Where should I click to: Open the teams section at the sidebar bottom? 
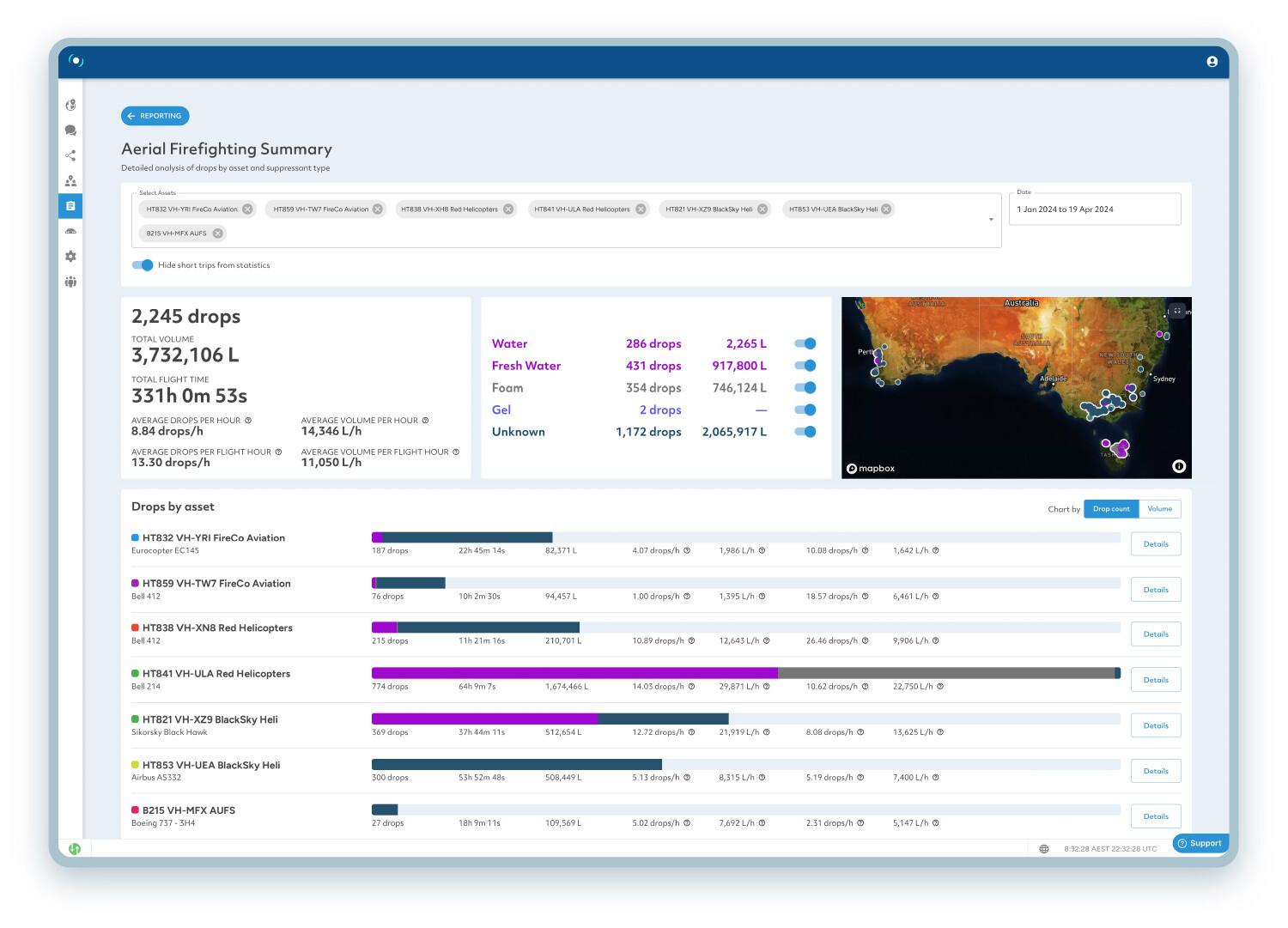pyautogui.click(x=70, y=282)
